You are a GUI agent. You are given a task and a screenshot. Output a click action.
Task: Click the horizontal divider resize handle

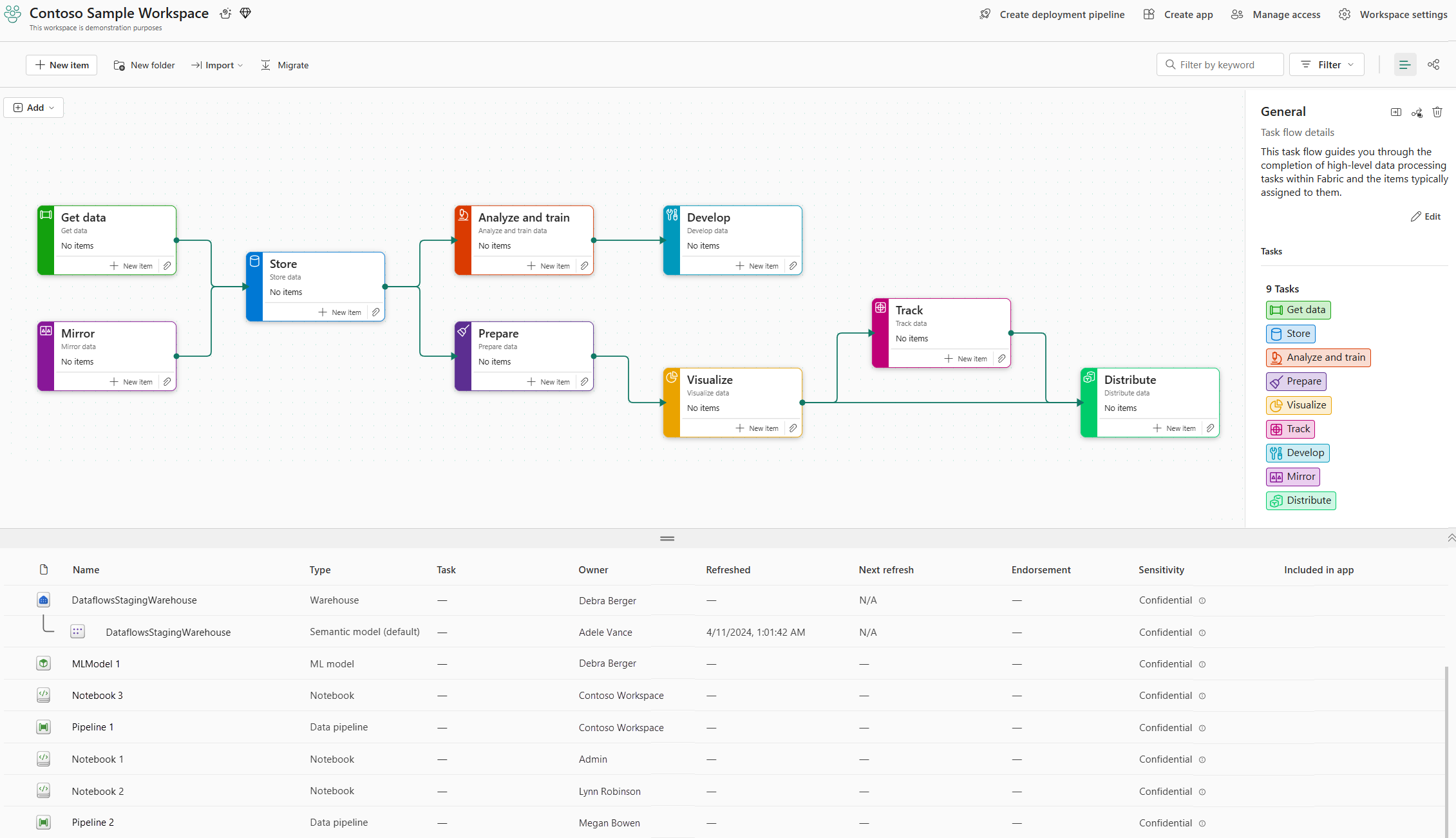tap(667, 538)
